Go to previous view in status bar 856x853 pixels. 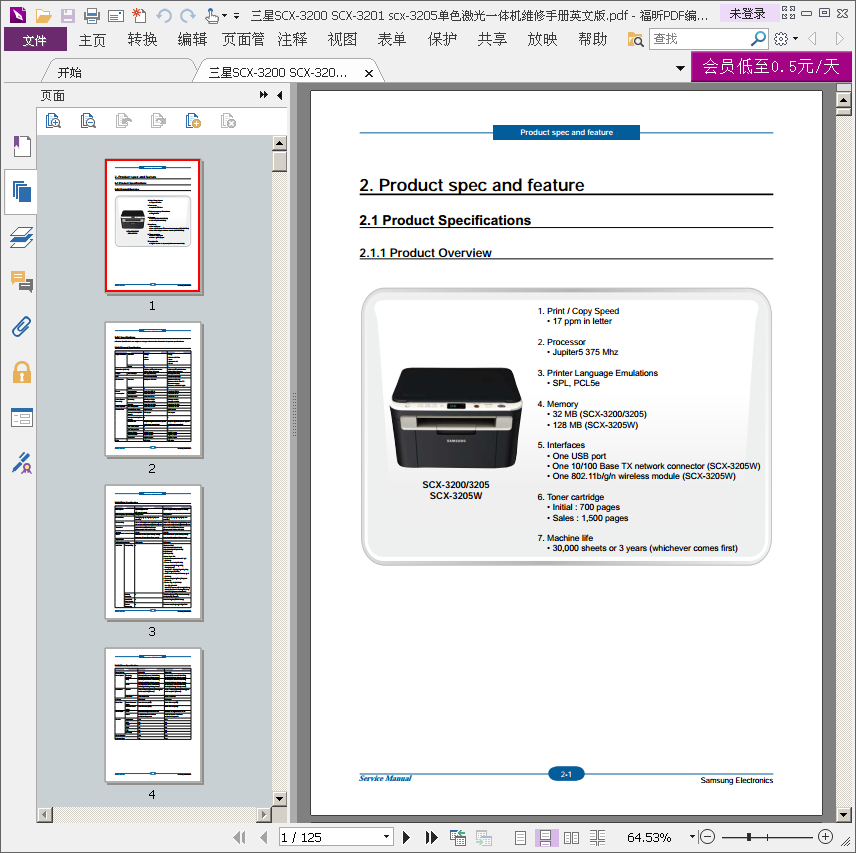pos(457,837)
